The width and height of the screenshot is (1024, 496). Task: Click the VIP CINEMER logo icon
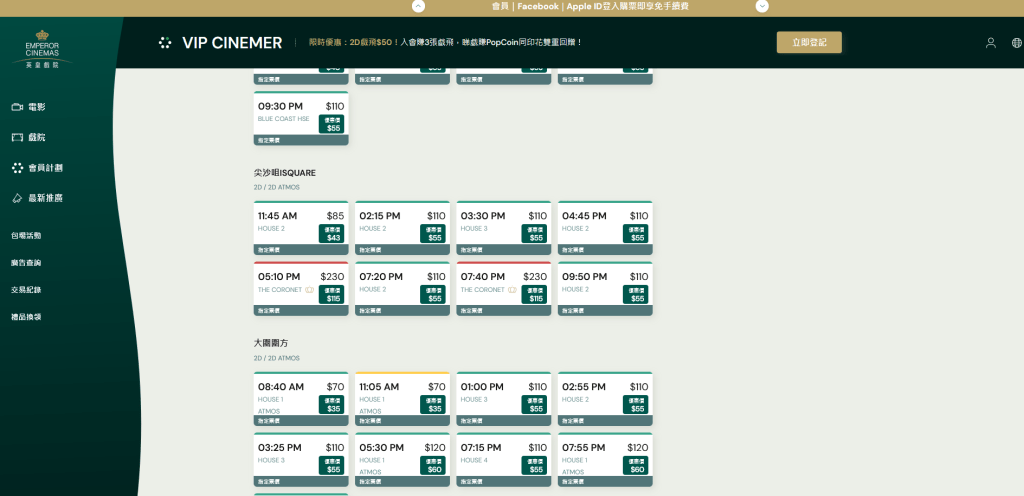click(165, 43)
